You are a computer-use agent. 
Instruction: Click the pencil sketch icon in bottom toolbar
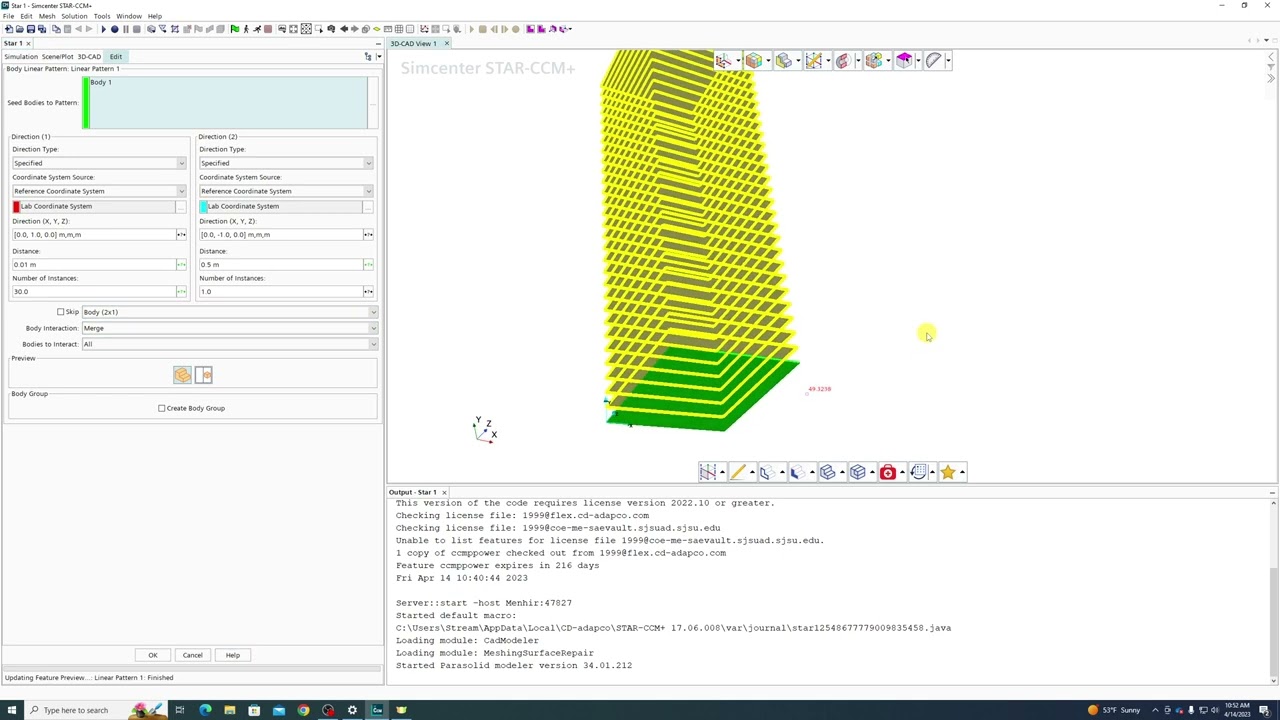pos(737,472)
